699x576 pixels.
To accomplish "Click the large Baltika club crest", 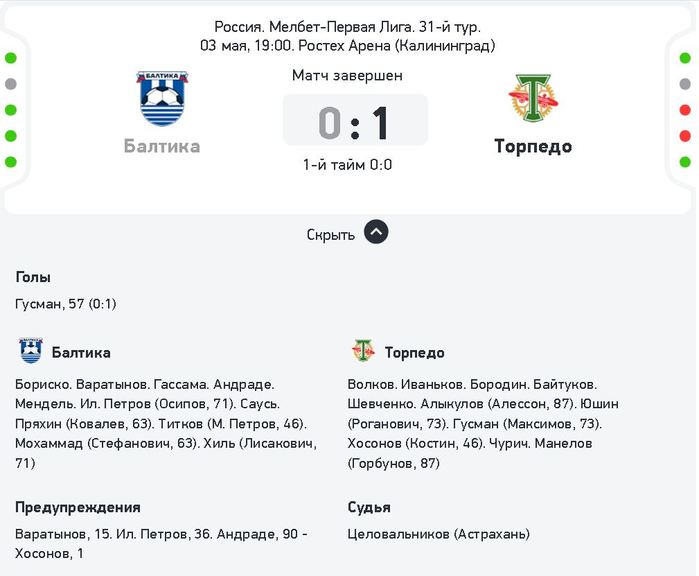I will (x=162, y=98).
